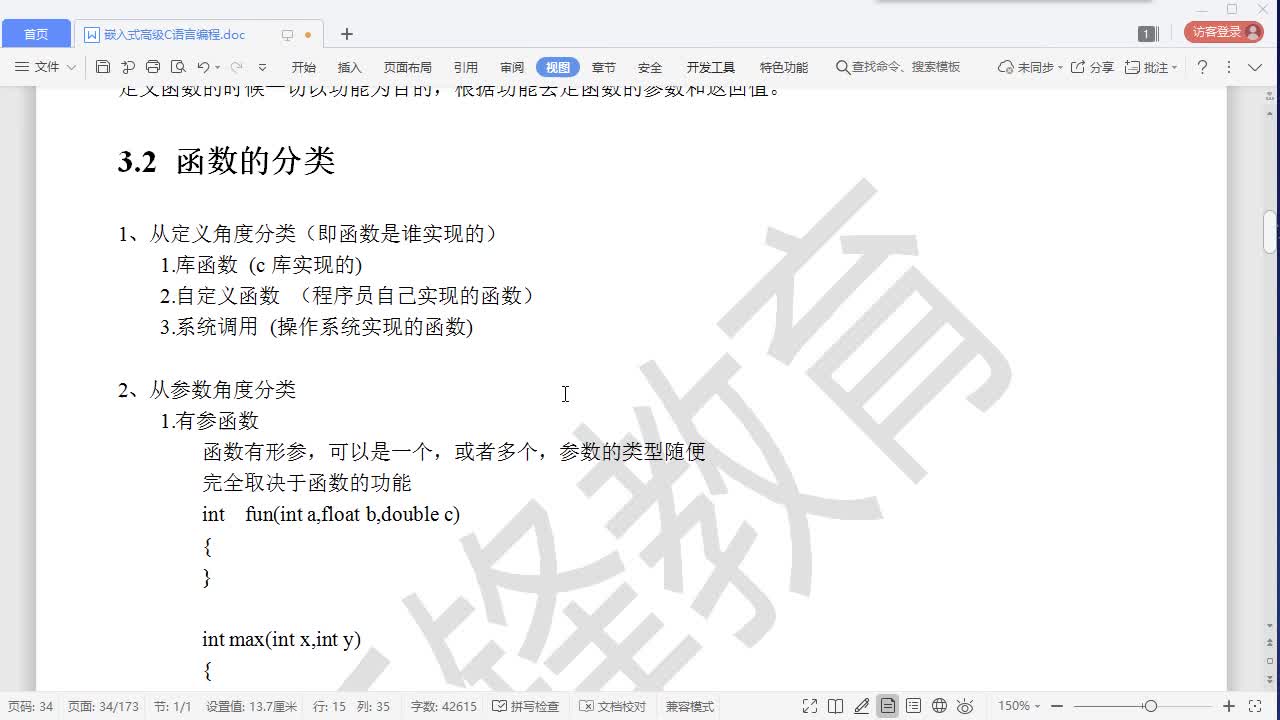
Task: Click the 页面: 34/173 status entry
Action: point(103,706)
